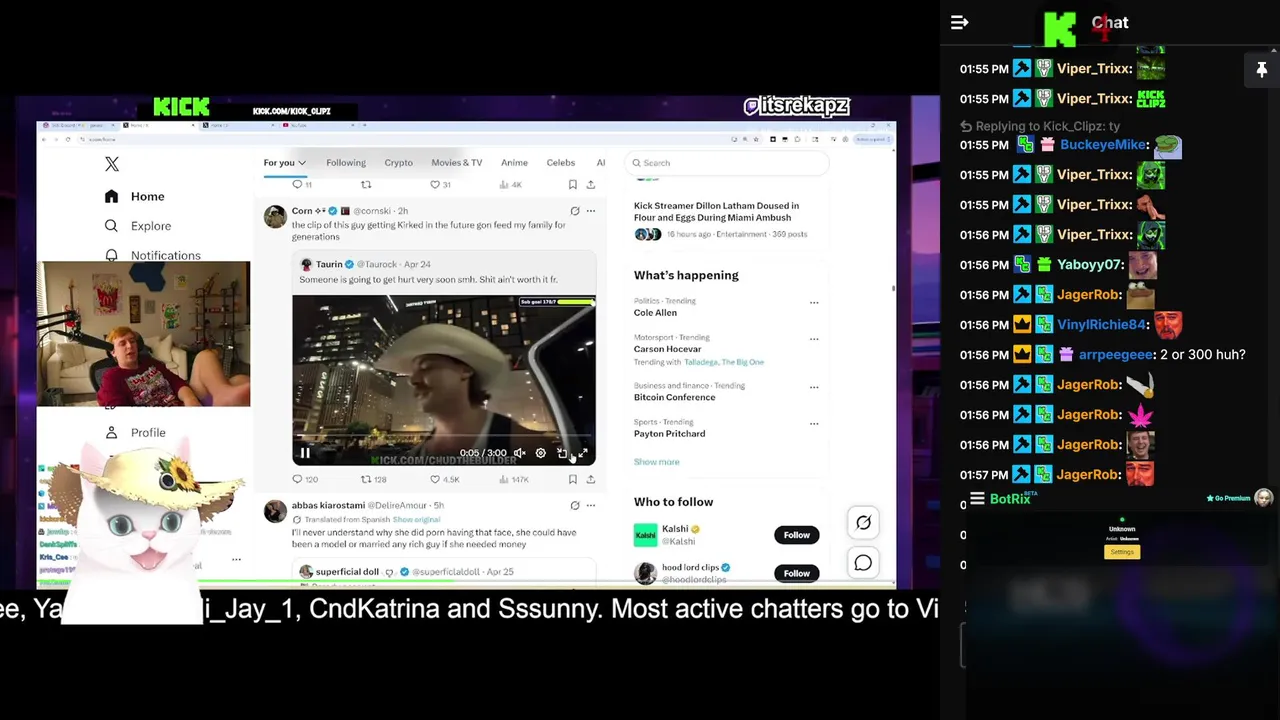Open floating messages chat button
This screenshot has width=1280, height=720.
click(x=863, y=563)
